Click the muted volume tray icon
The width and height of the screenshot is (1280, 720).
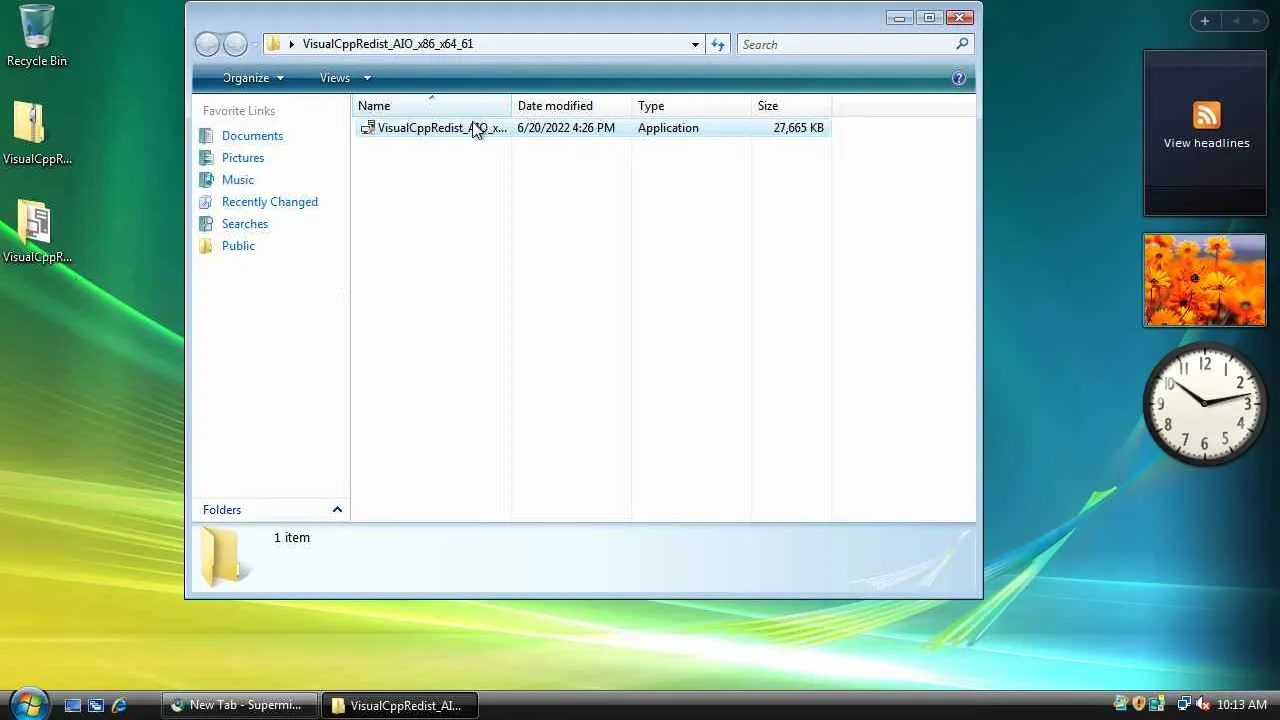click(1202, 704)
